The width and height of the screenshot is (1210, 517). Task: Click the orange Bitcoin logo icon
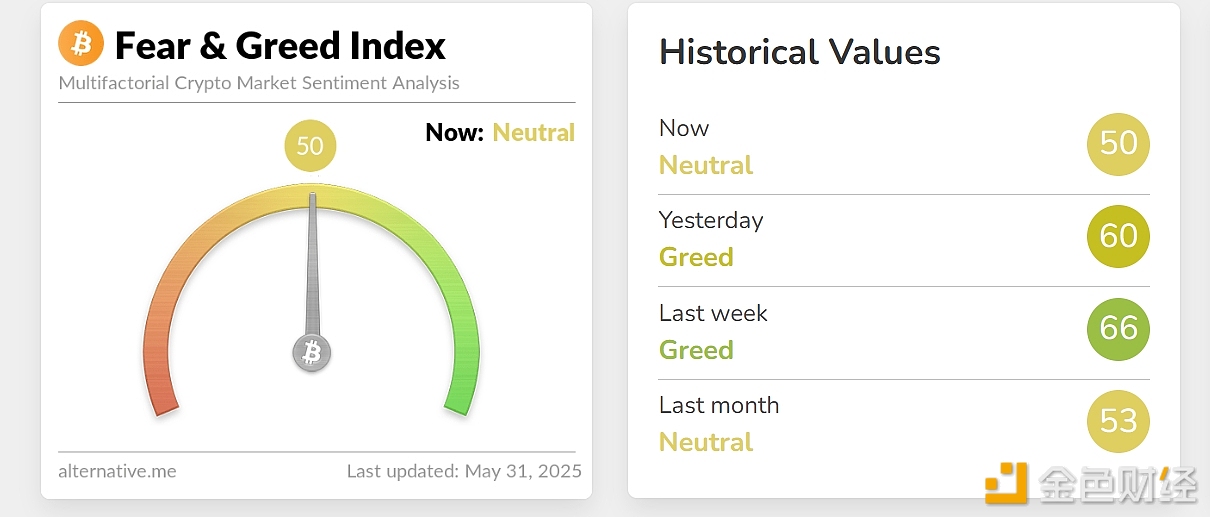81,44
